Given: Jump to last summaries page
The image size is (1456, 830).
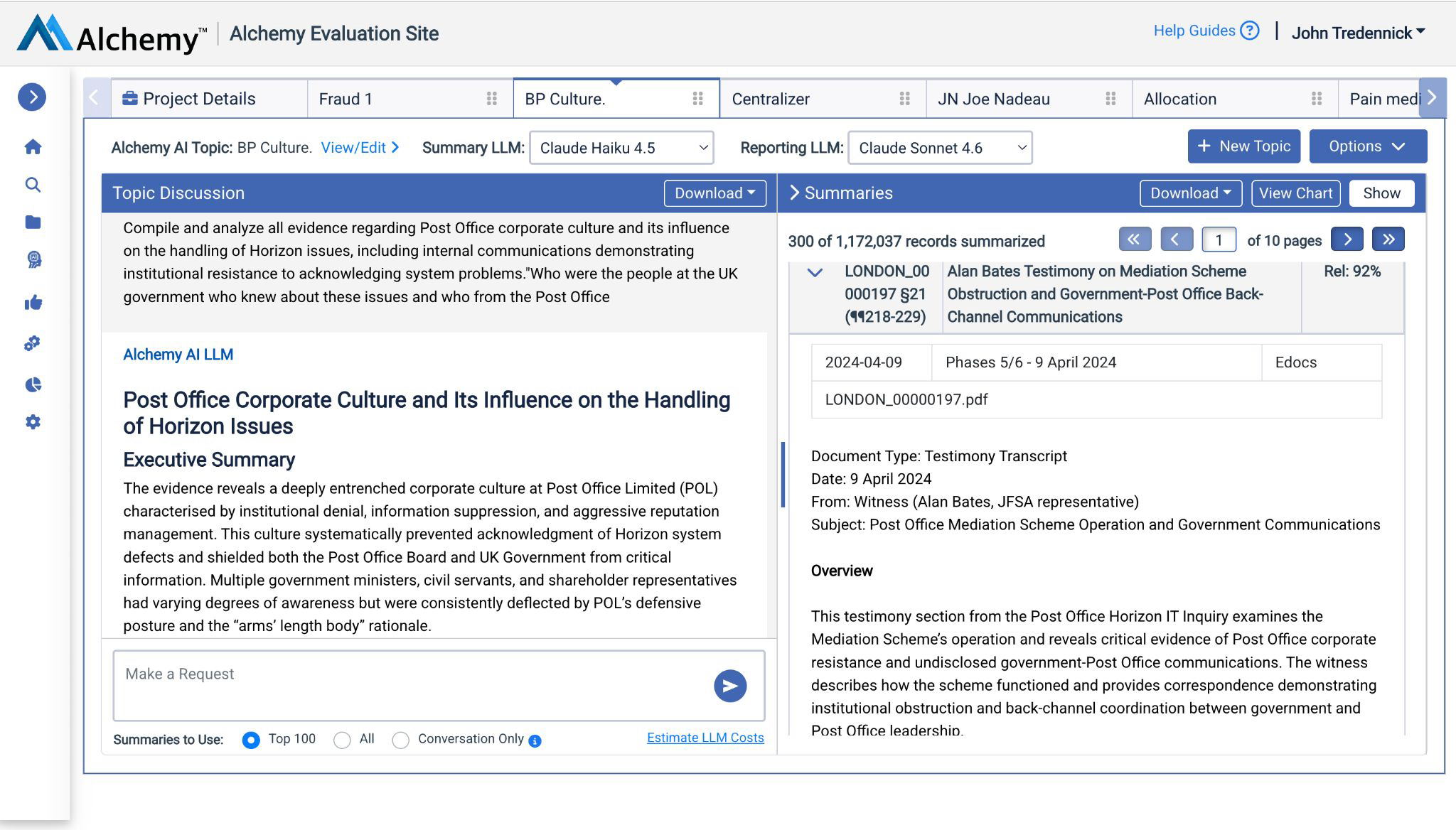Looking at the screenshot, I should click(1388, 239).
